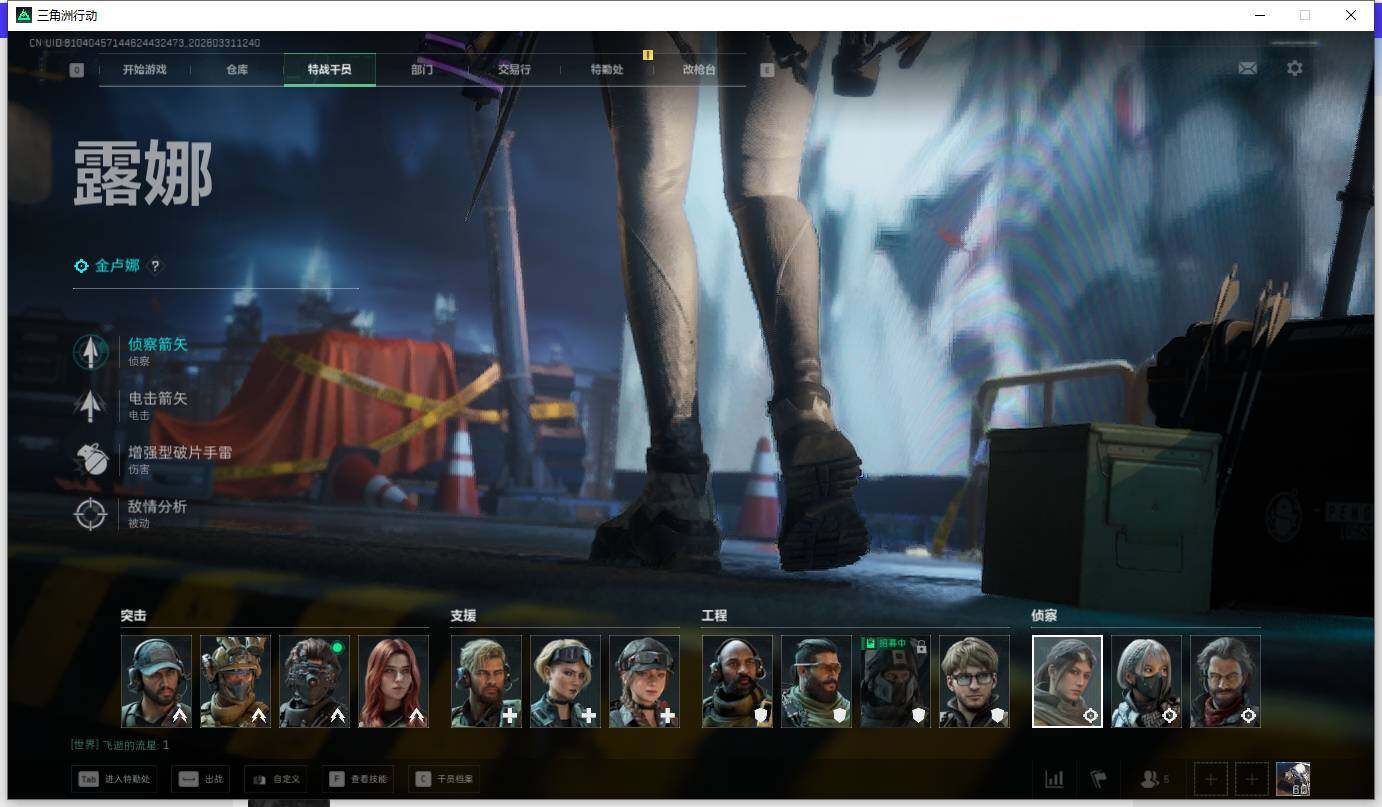Select 工程 operator wearing clear glasses
Viewport: 1382px width, 807px height.
(974, 681)
